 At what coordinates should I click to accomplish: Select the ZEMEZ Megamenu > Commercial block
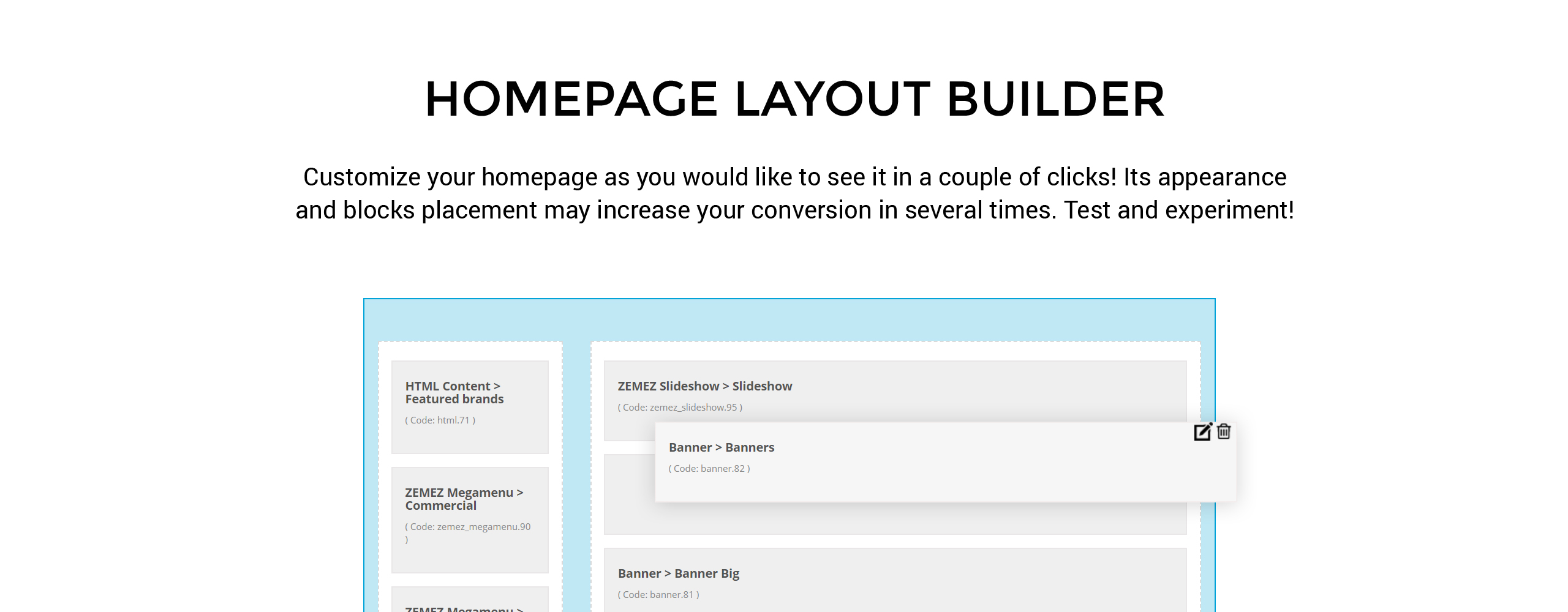coord(470,520)
